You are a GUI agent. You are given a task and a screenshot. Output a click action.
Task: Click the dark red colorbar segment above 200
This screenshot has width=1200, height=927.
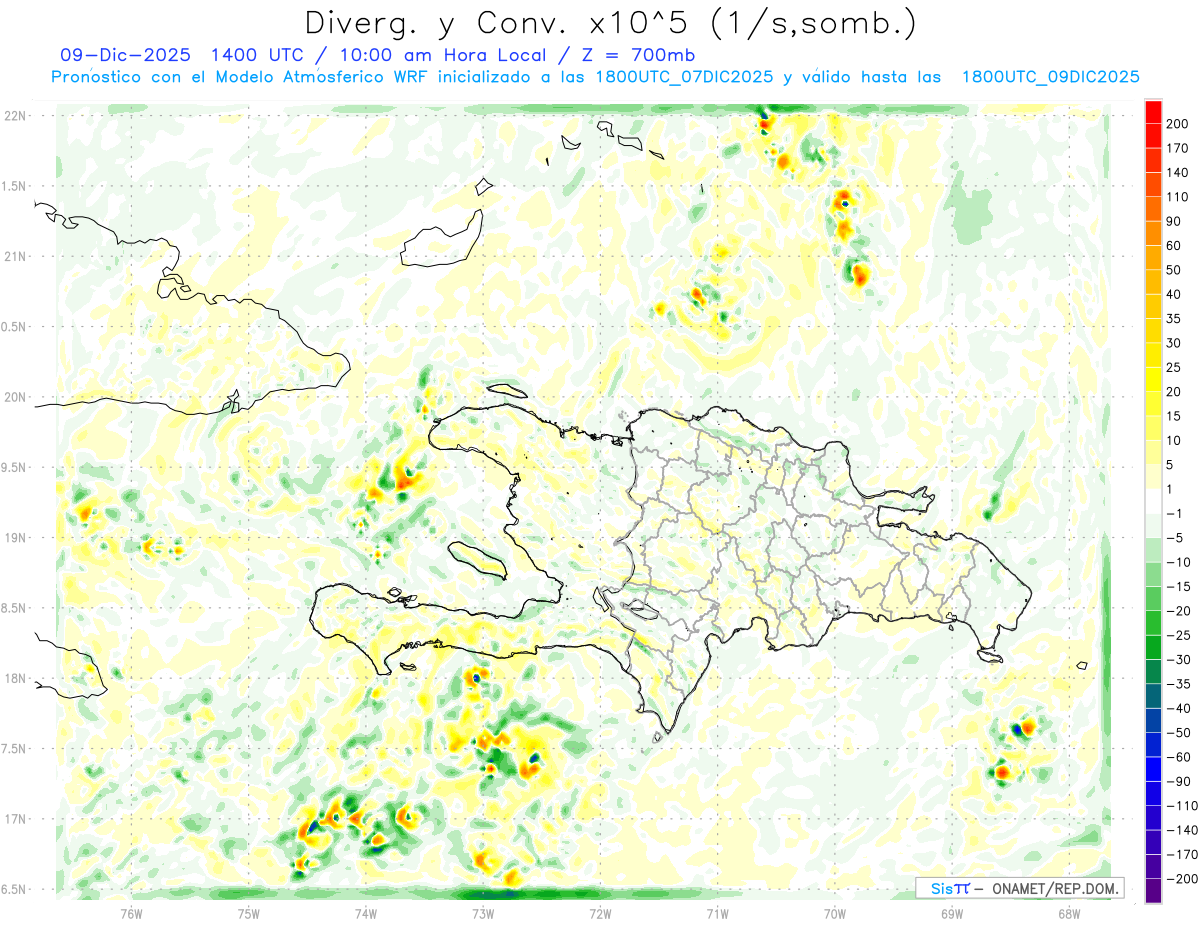[x=1153, y=111]
